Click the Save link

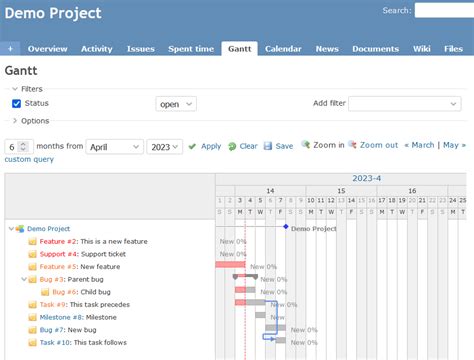(x=284, y=146)
